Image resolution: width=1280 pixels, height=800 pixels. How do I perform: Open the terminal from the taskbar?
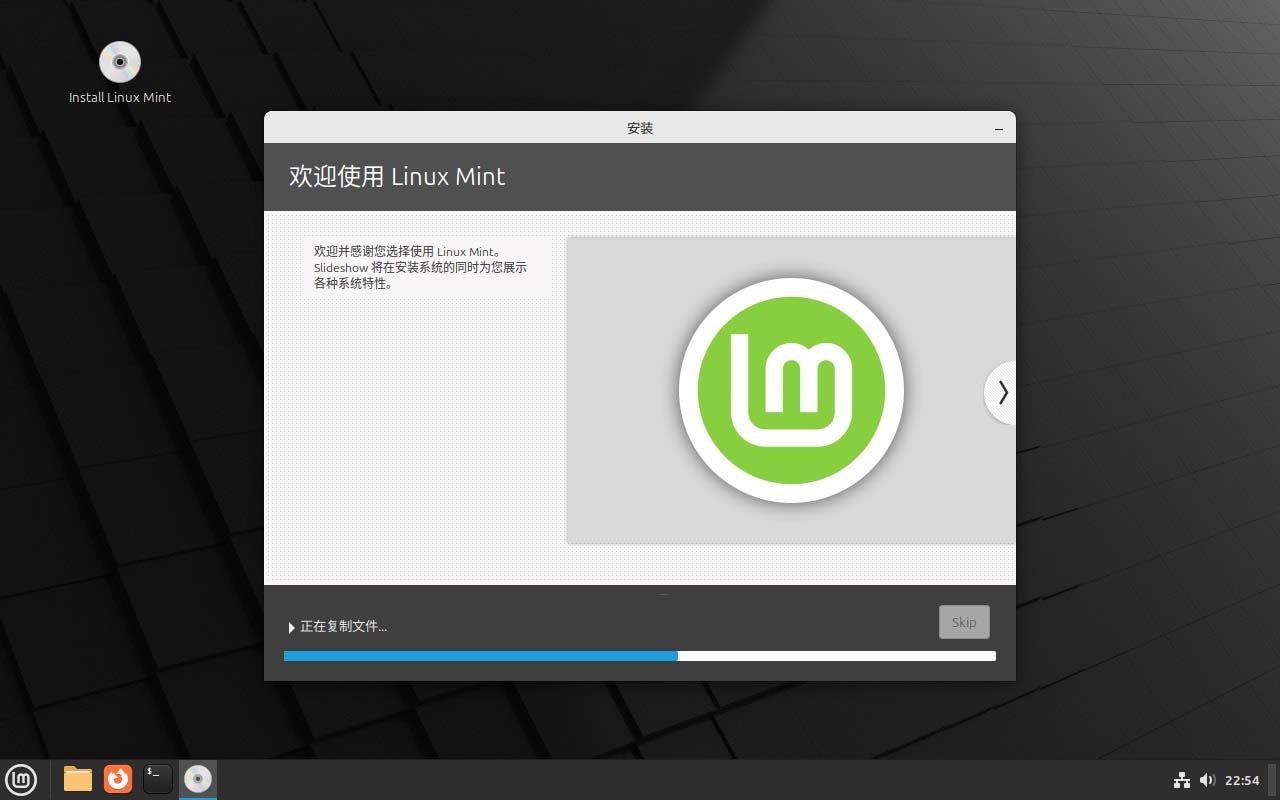click(157, 779)
